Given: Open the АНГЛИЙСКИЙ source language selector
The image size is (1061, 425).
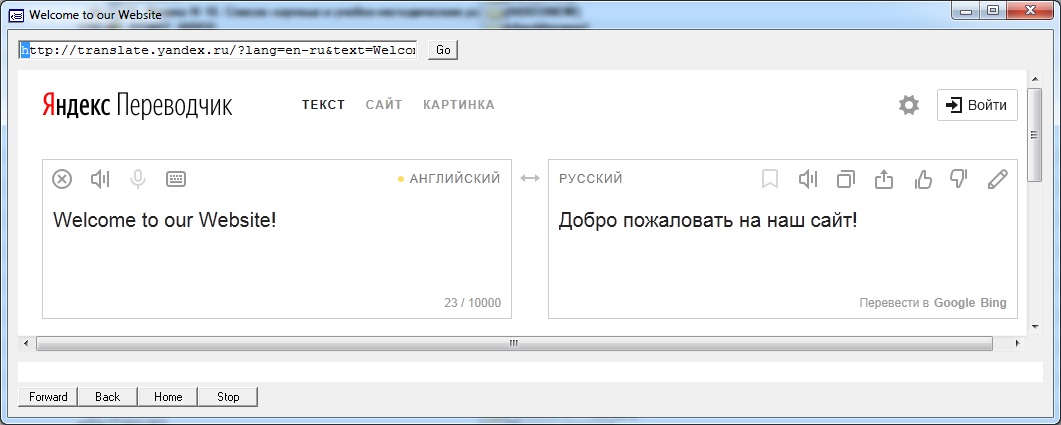Looking at the screenshot, I should coord(454,179).
